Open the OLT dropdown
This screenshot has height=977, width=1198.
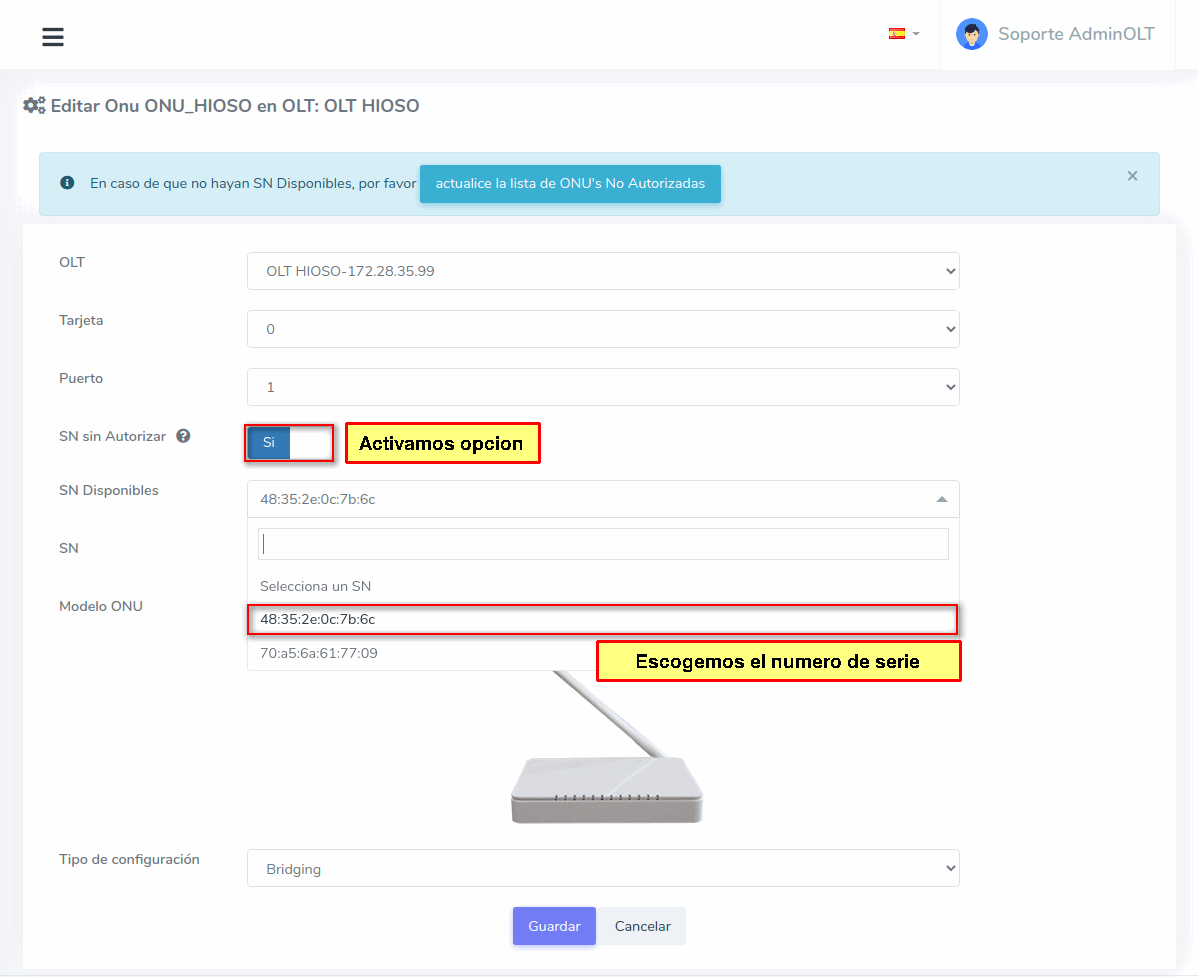coord(602,271)
